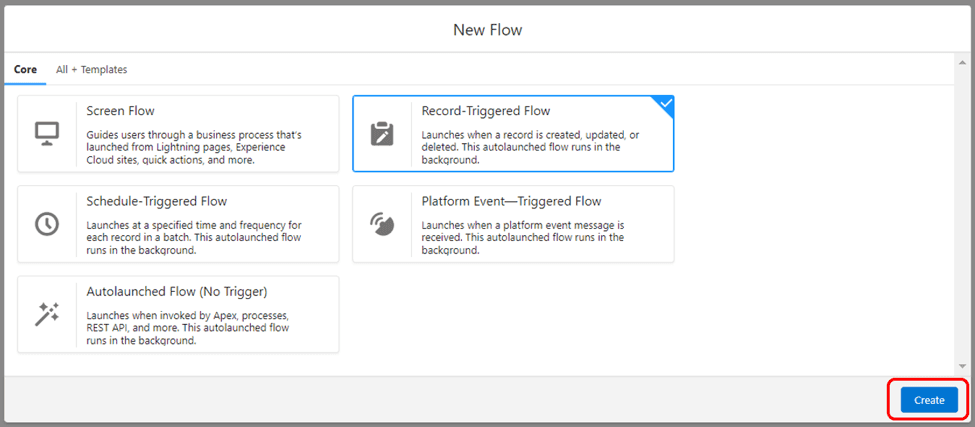Click the blue checkmark on the selected card
This screenshot has width=975, height=427.
[666, 103]
